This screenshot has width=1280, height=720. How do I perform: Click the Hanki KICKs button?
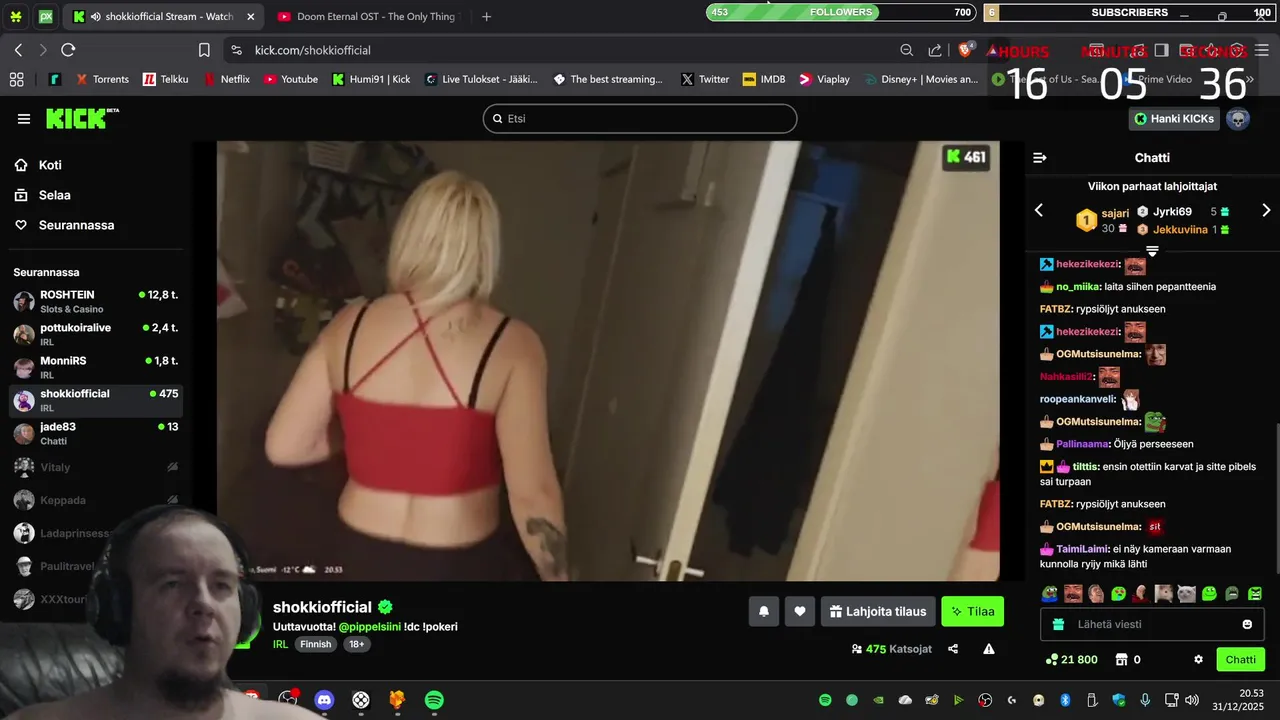[1174, 119]
